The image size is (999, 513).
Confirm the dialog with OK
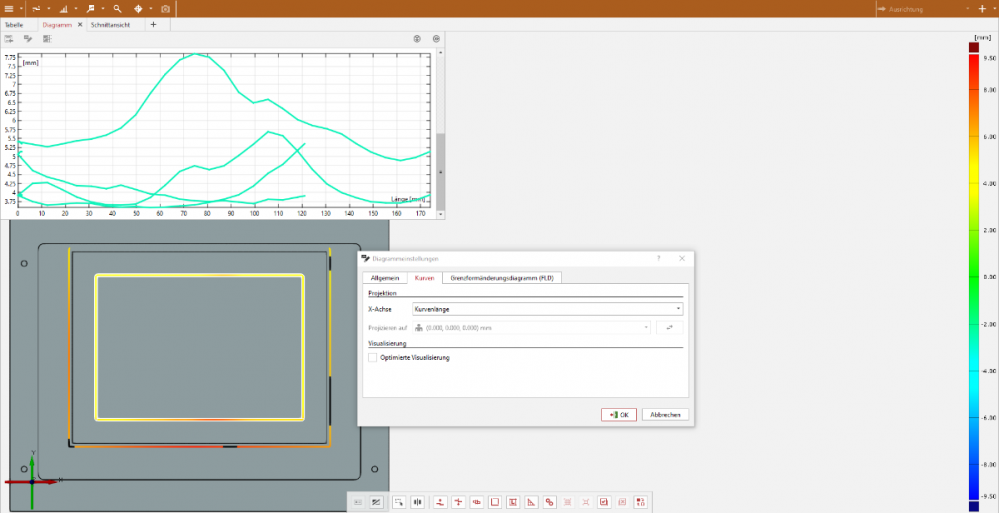tap(618, 414)
